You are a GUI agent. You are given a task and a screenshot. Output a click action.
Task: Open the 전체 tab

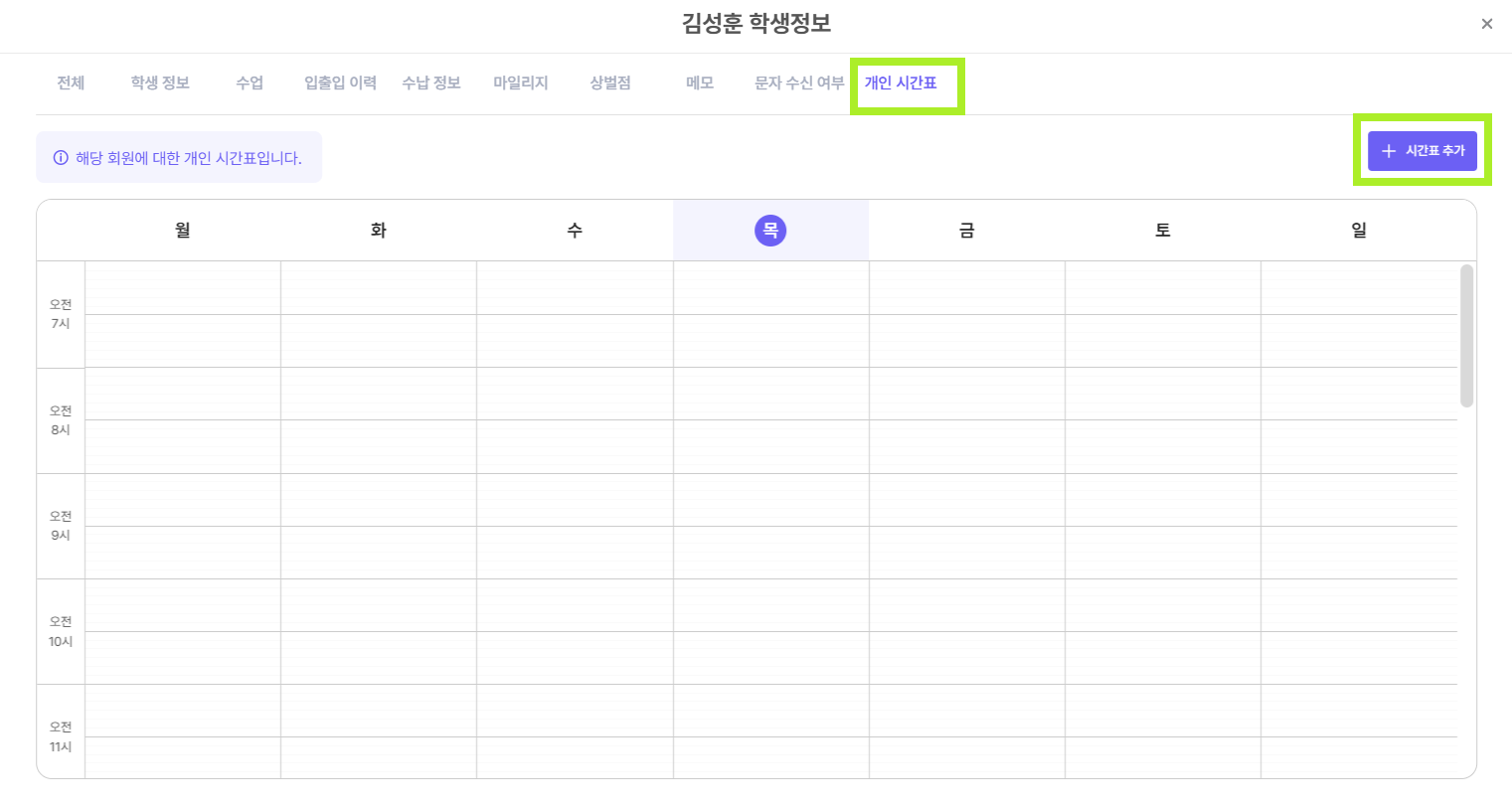click(x=71, y=83)
